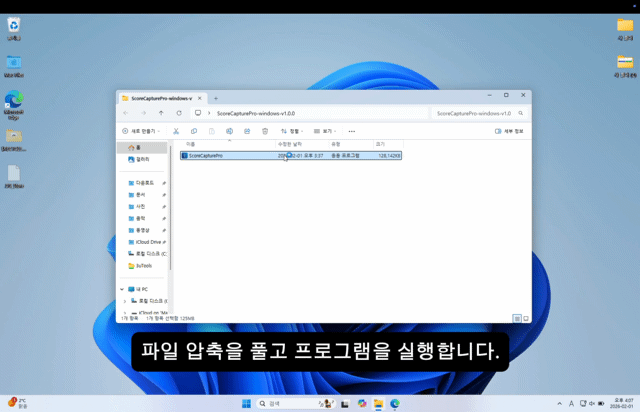The height and width of the screenshot is (412, 640).
Task: Select the ScoreCapturePro application file
Action: coord(207,156)
